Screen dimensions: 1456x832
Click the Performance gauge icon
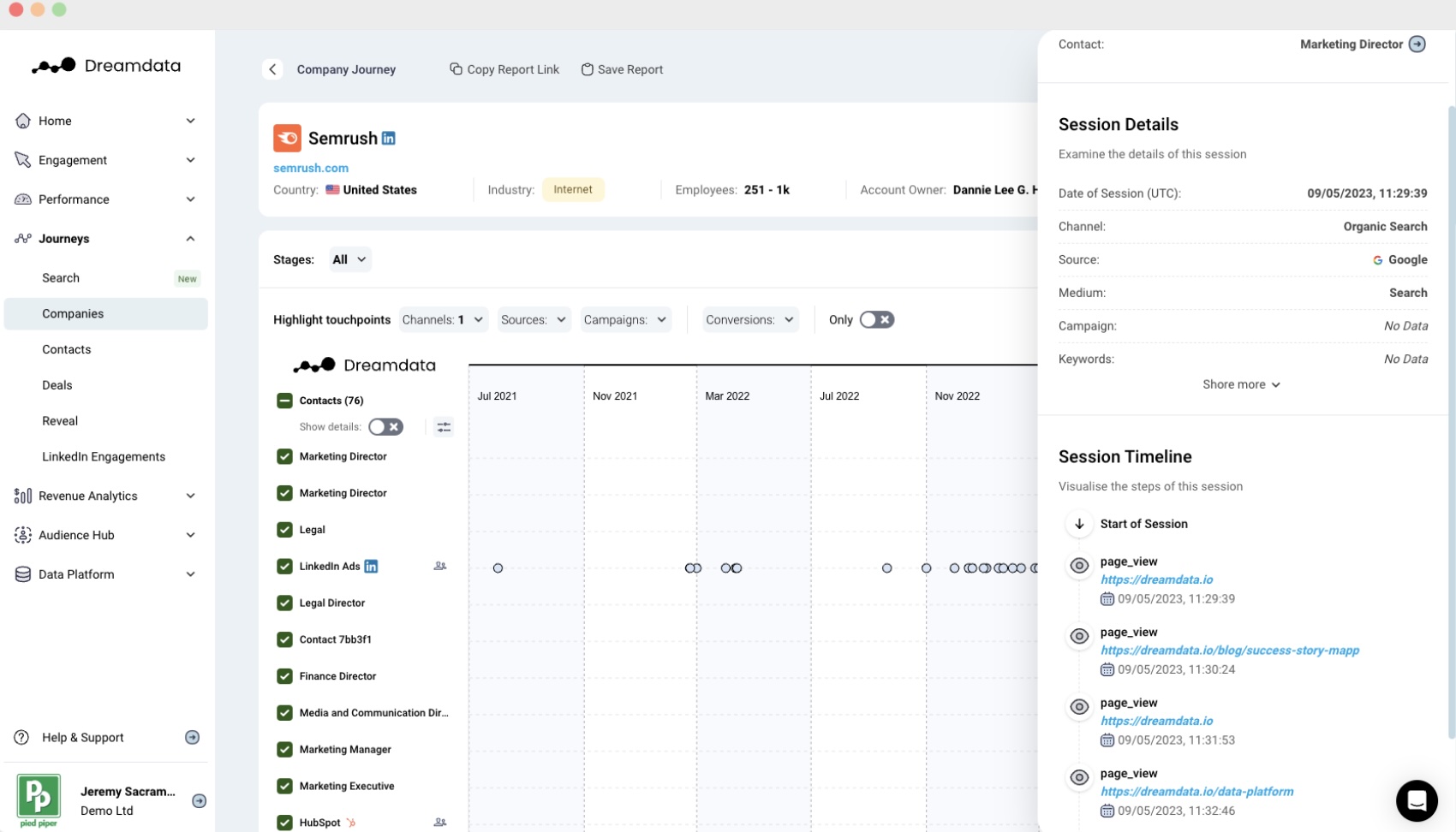point(23,199)
